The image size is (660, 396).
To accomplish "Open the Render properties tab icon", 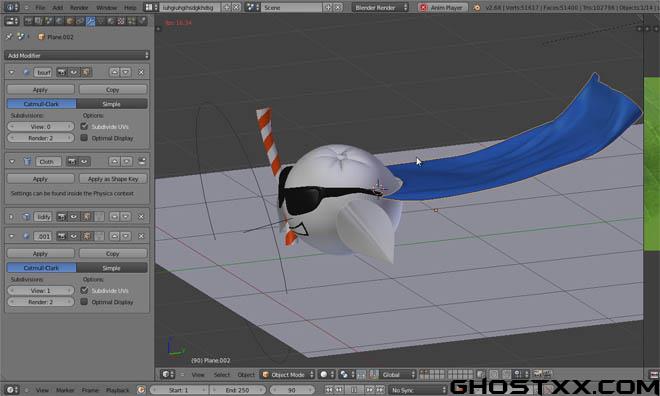I will pyautogui.click(x=28, y=21).
